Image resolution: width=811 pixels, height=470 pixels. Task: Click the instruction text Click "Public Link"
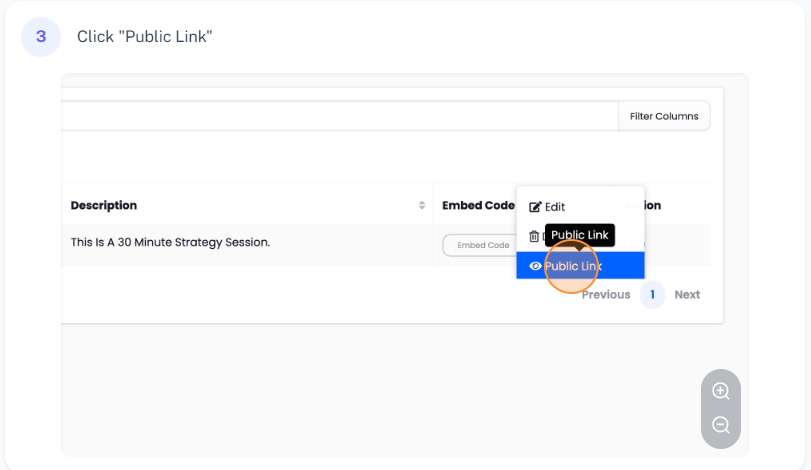coord(145,37)
